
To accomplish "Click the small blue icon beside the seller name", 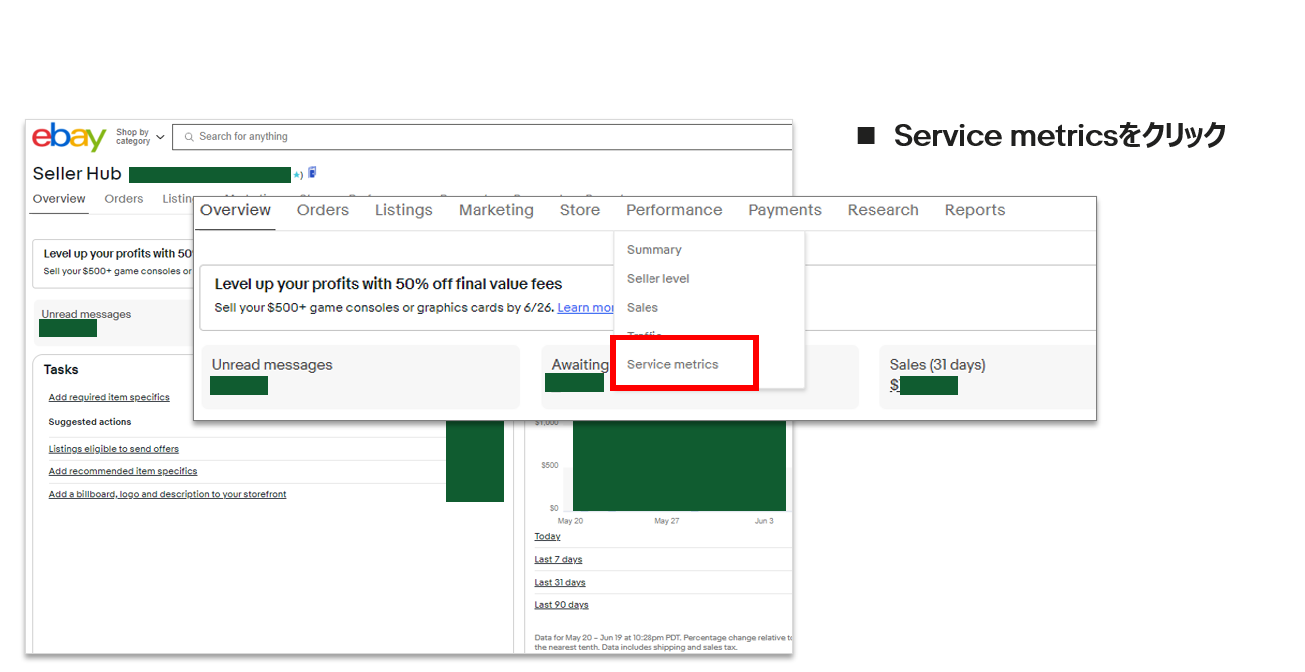I will coord(312,173).
